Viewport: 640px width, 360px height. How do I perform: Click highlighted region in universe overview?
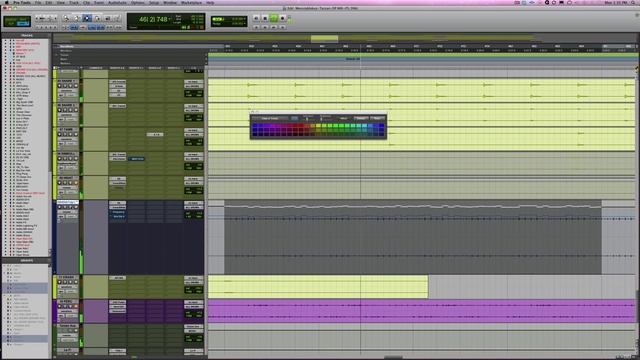pos(324,39)
